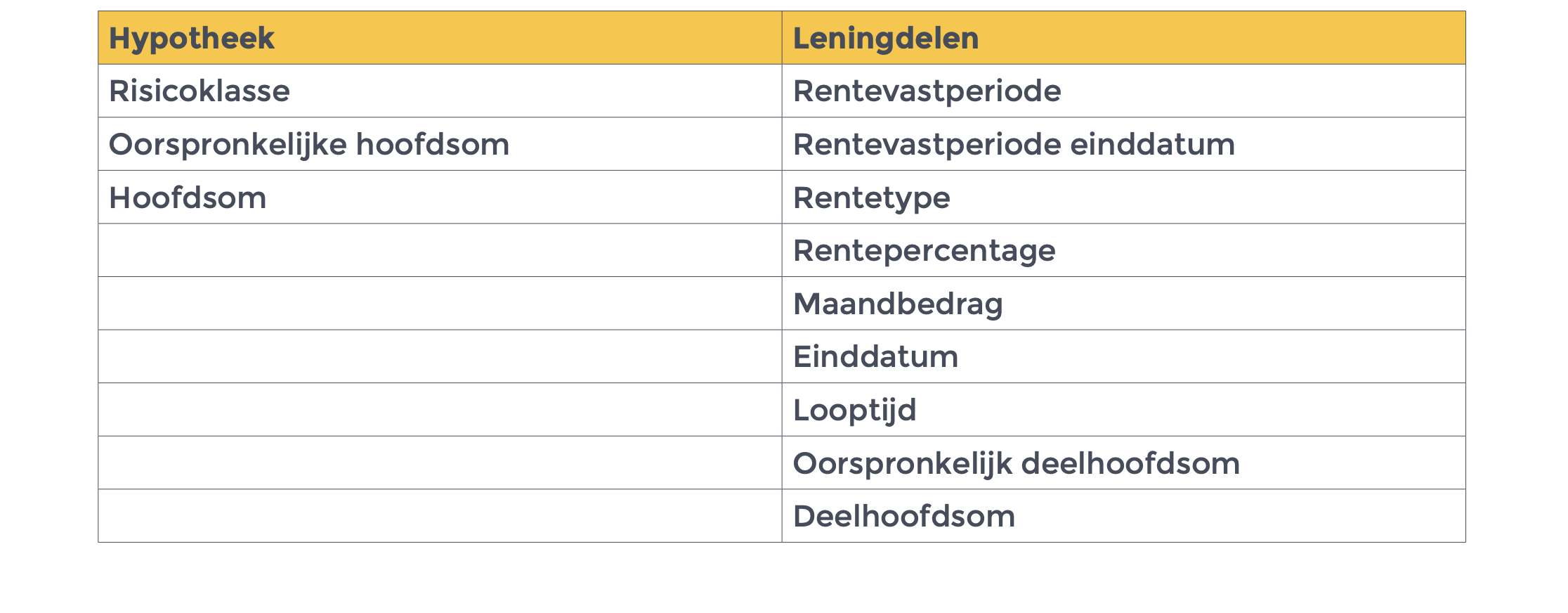The width and height of the screenshot is (1568, 613).
Task: Click the Oorspronkelijk deelhoofdsom cell
Action: coord(1123,463)
